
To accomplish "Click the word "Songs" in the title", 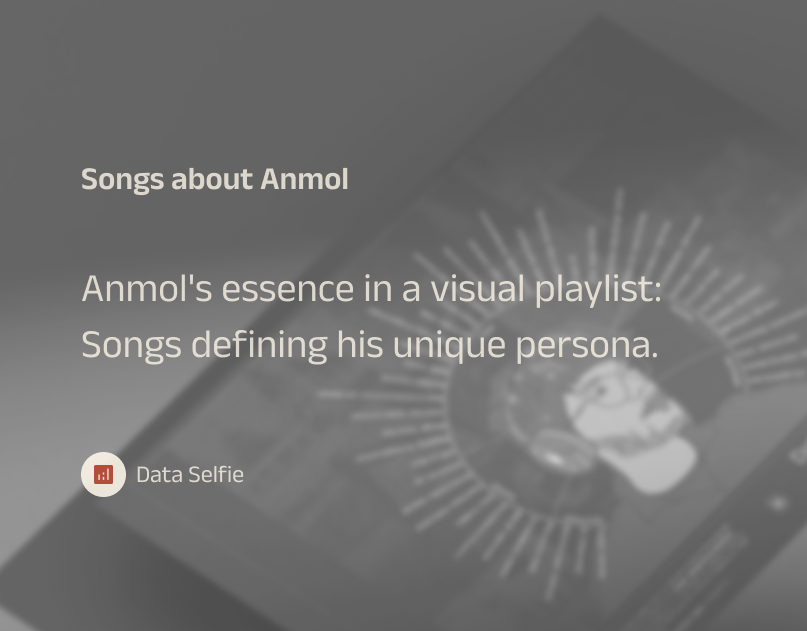I will click(x=122, y=180).
